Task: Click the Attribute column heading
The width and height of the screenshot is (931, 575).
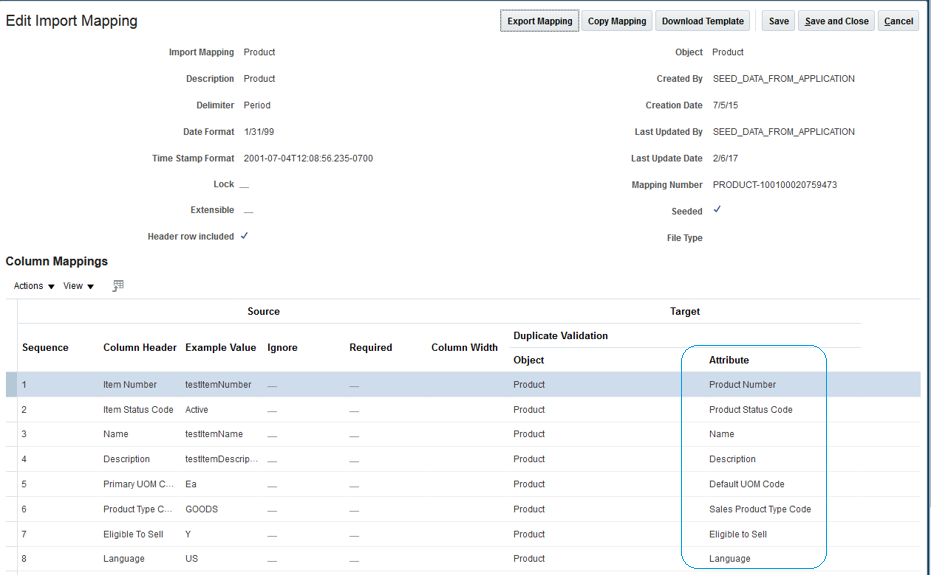Action: tap(729, 360)
